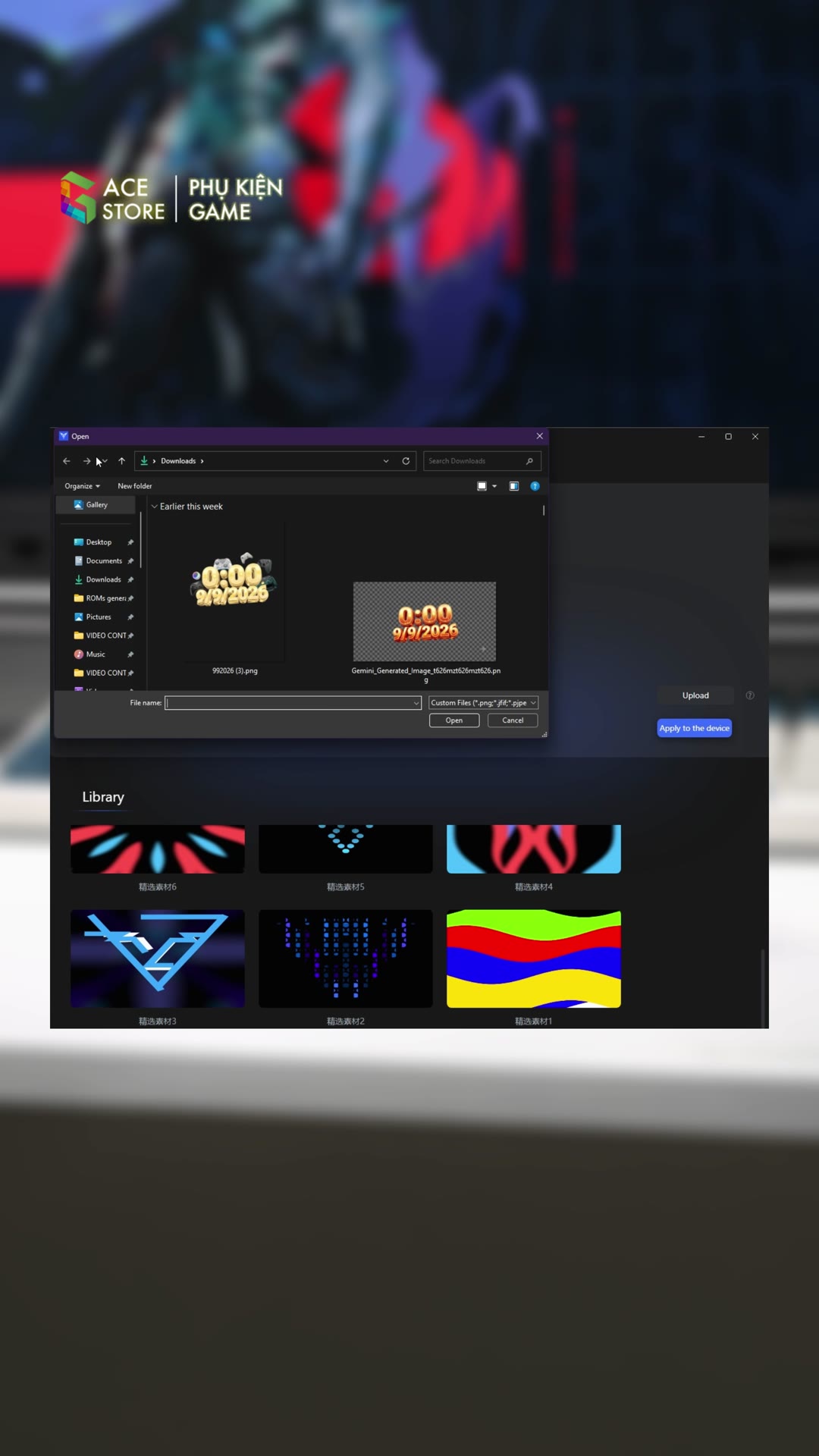Image resolution: width=819 pixels, height=1456 pixels.
Task: Select Gallery in navigation pane
Action: [x=96, y=505]
